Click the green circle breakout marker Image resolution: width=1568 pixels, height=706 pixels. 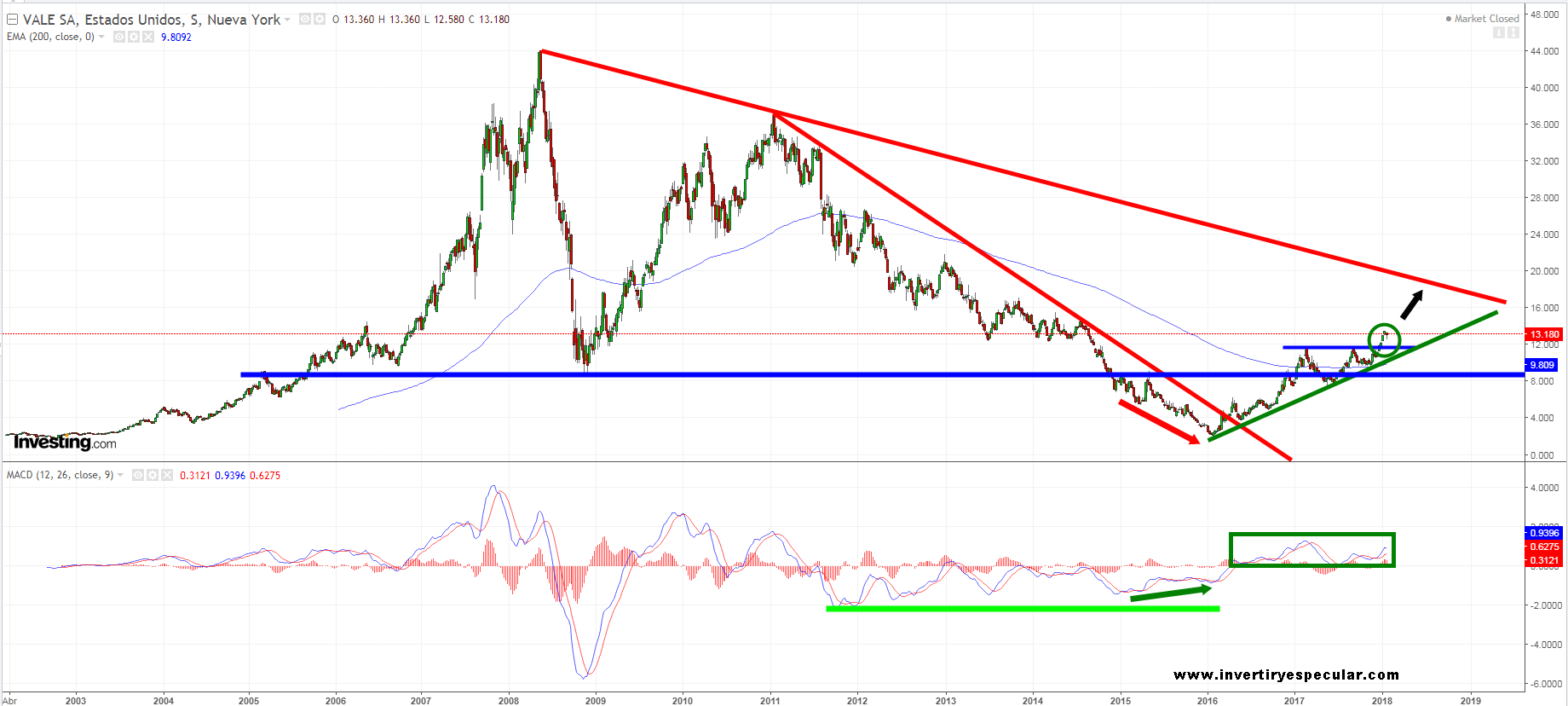1384,339
